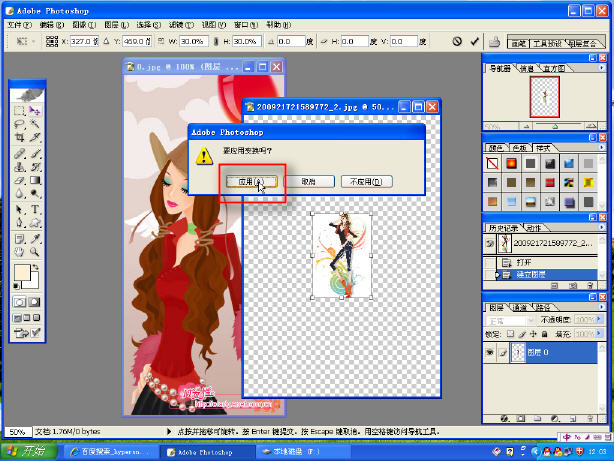Select the Eyedropper tool
This screenshot has width=614, height=461.
point(34,239)
